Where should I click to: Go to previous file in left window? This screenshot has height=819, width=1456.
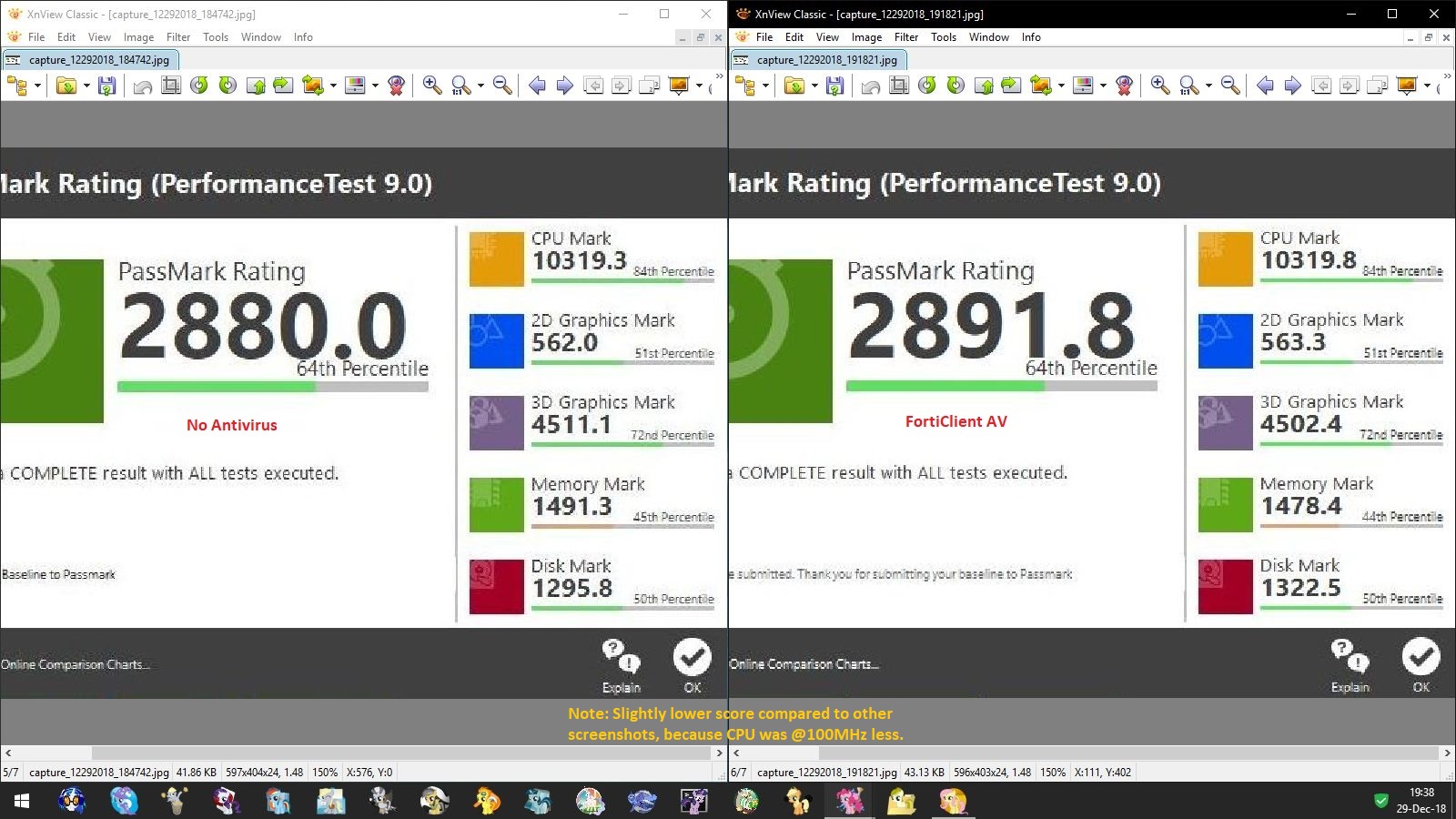(x=537, y=86)
